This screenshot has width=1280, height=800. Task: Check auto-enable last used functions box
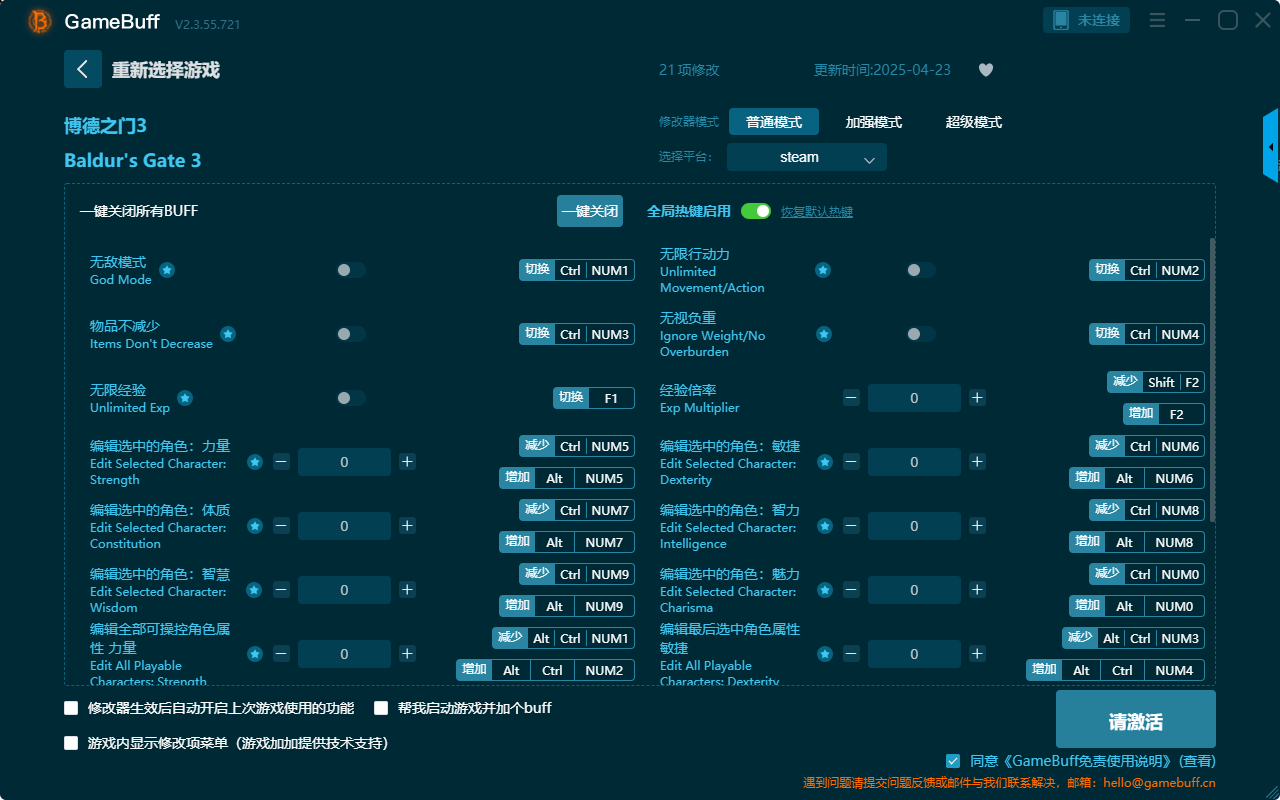71,708
